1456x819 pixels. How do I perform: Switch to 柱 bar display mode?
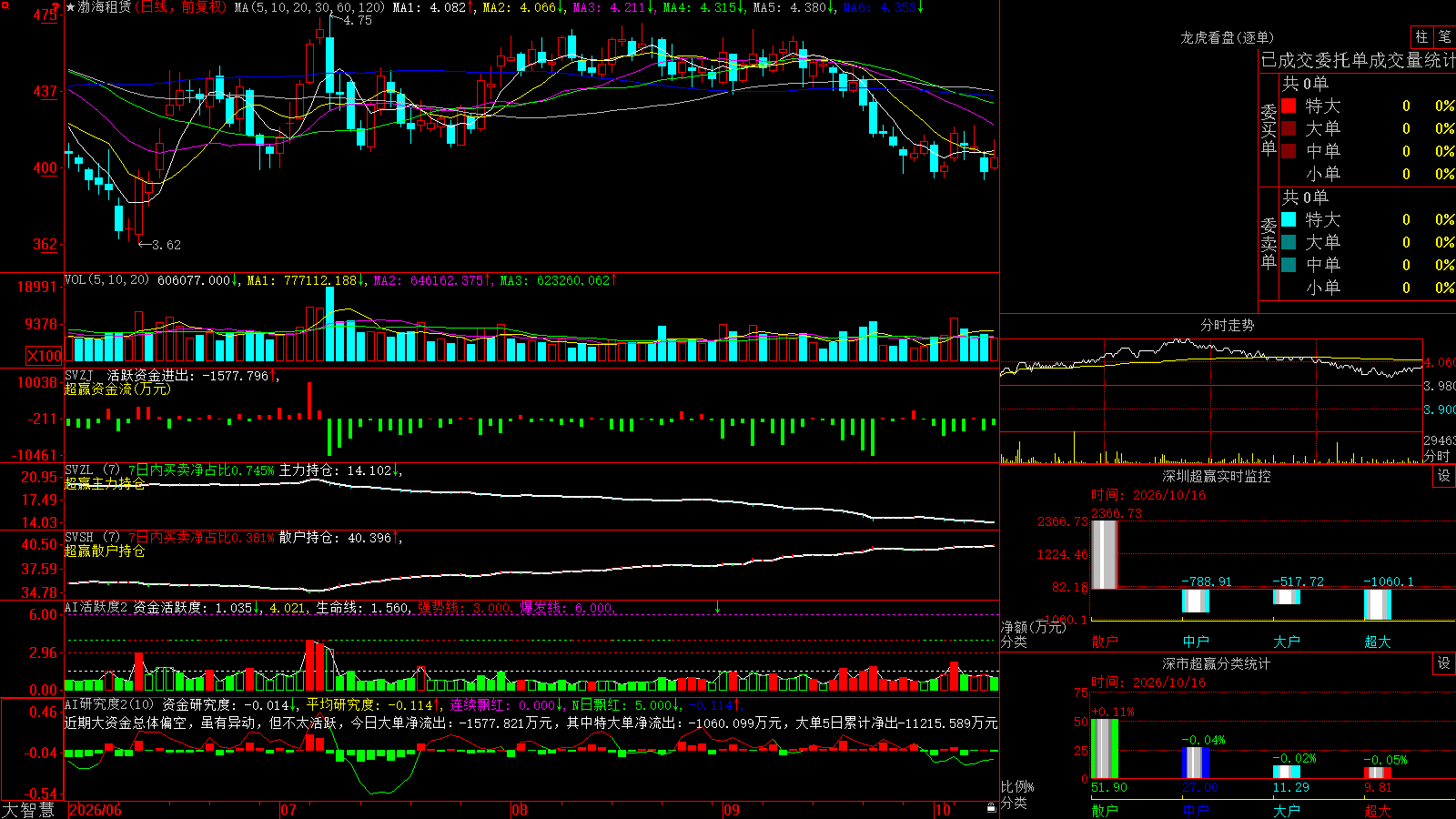point(1421,36)
